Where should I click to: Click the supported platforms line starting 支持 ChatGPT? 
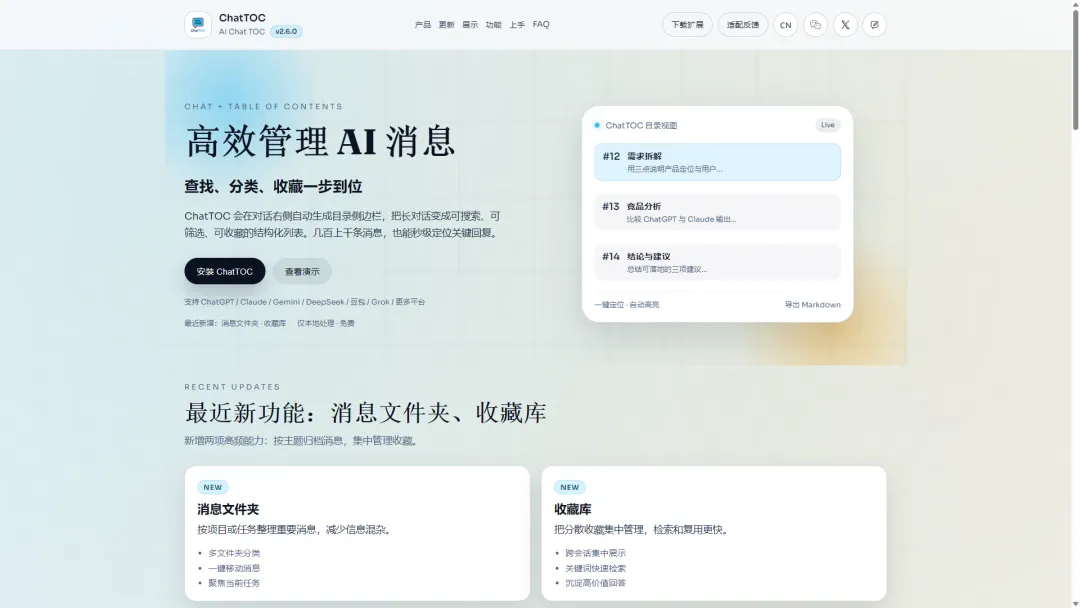(x=304, y=302)
